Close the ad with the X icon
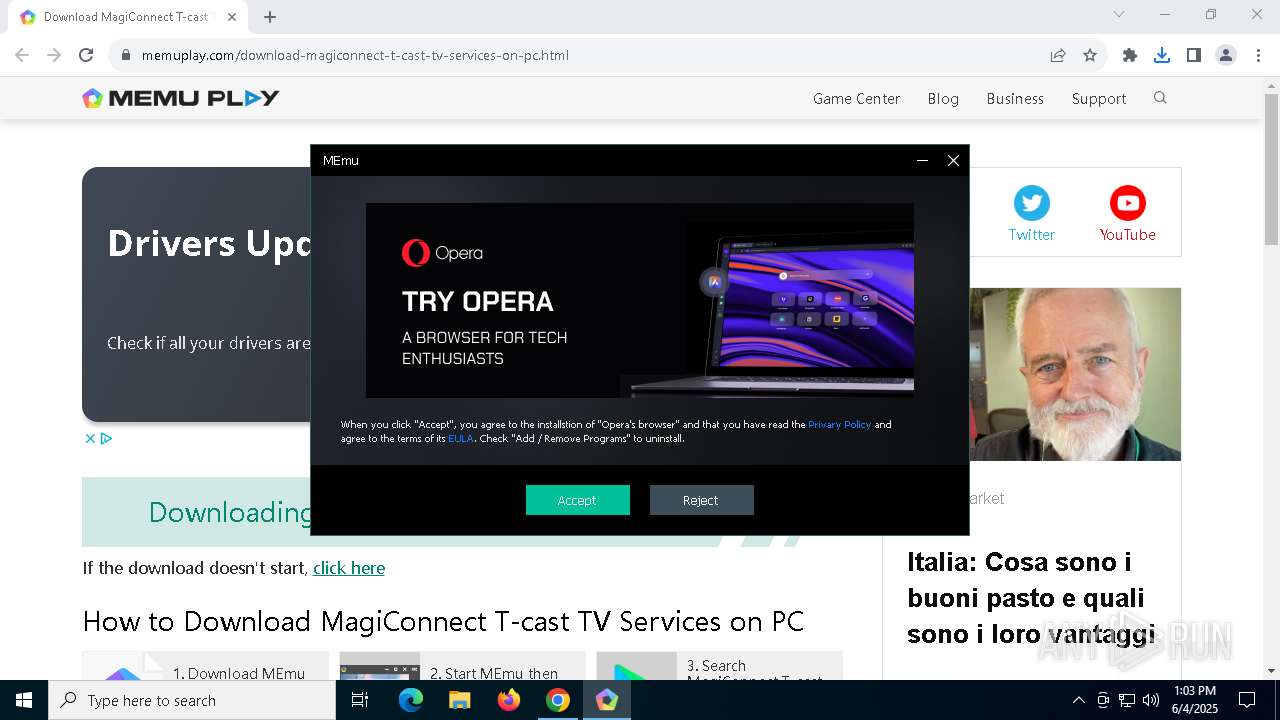 pos(90,438)
